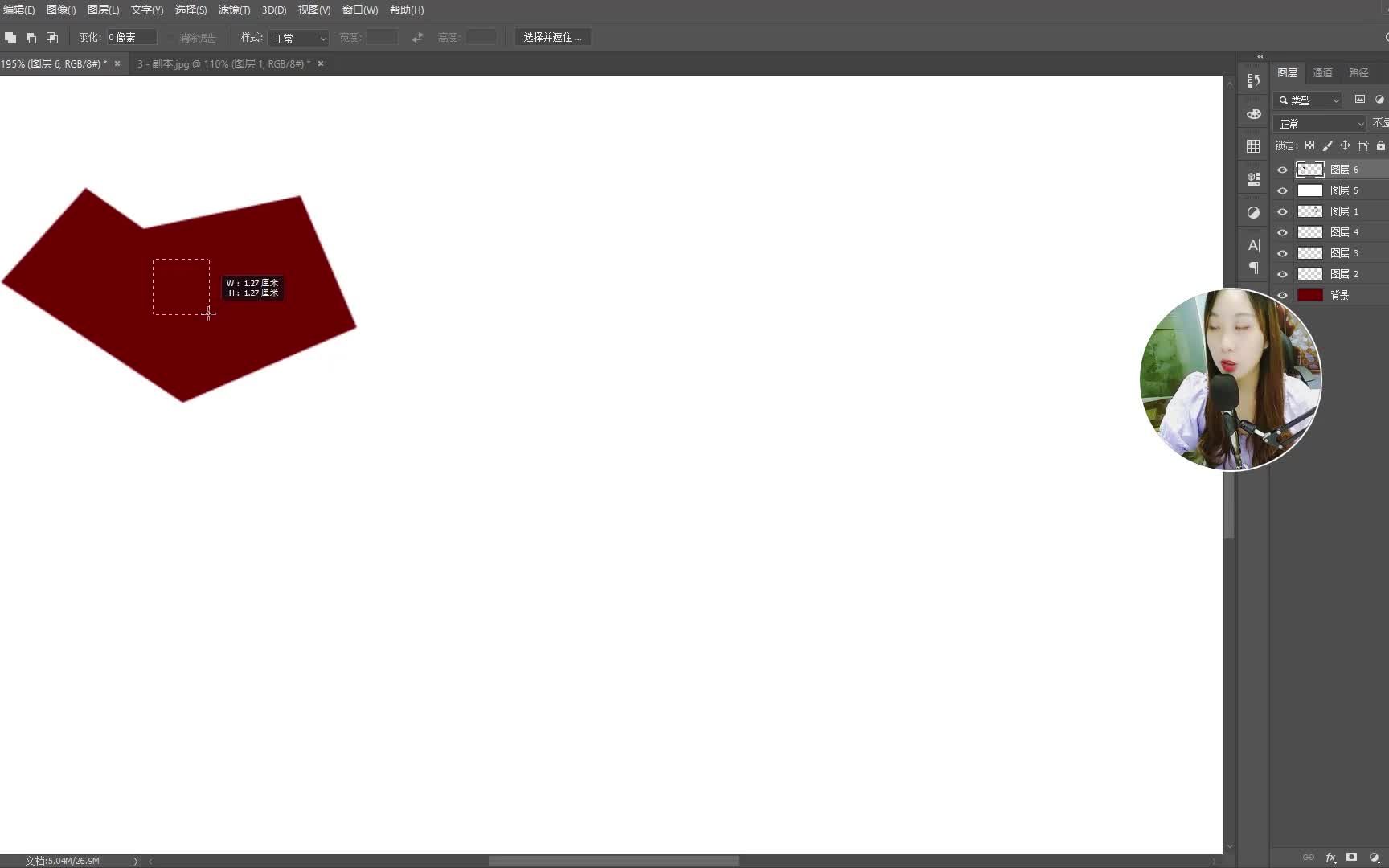The width and height of the screenshot is (1389, 868).
Task: Select the 图层 3 layer row
Action: 1330,253
